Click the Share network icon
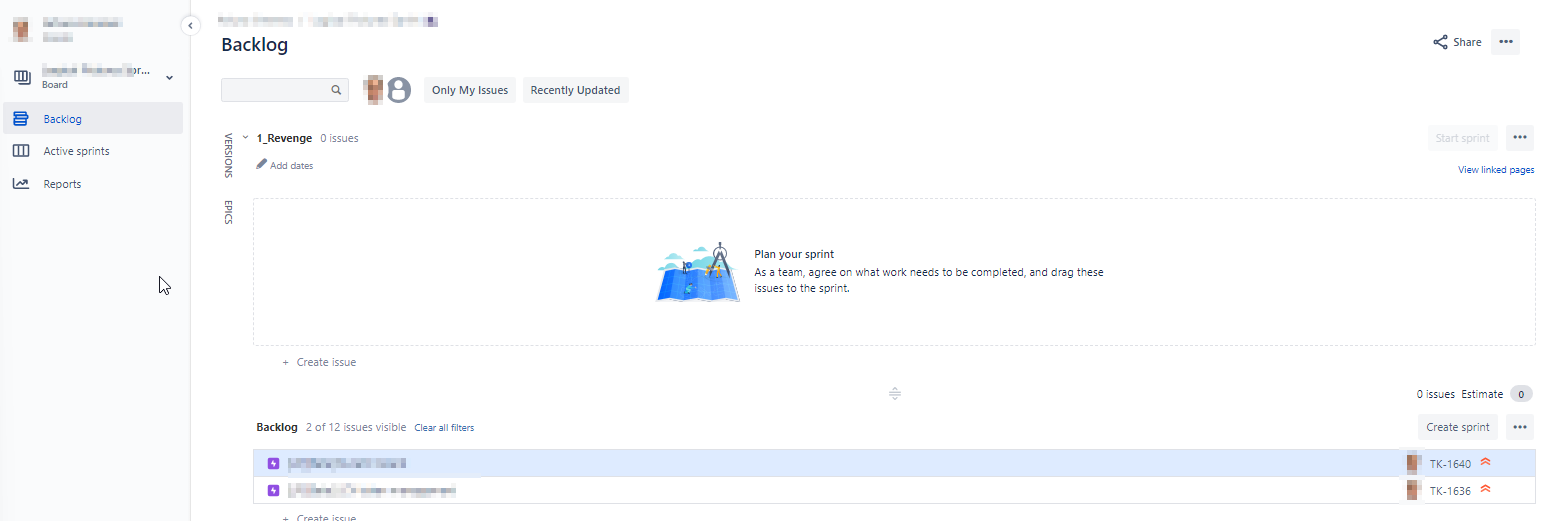The image size is (1544, 521). (x=1440, y=42)
